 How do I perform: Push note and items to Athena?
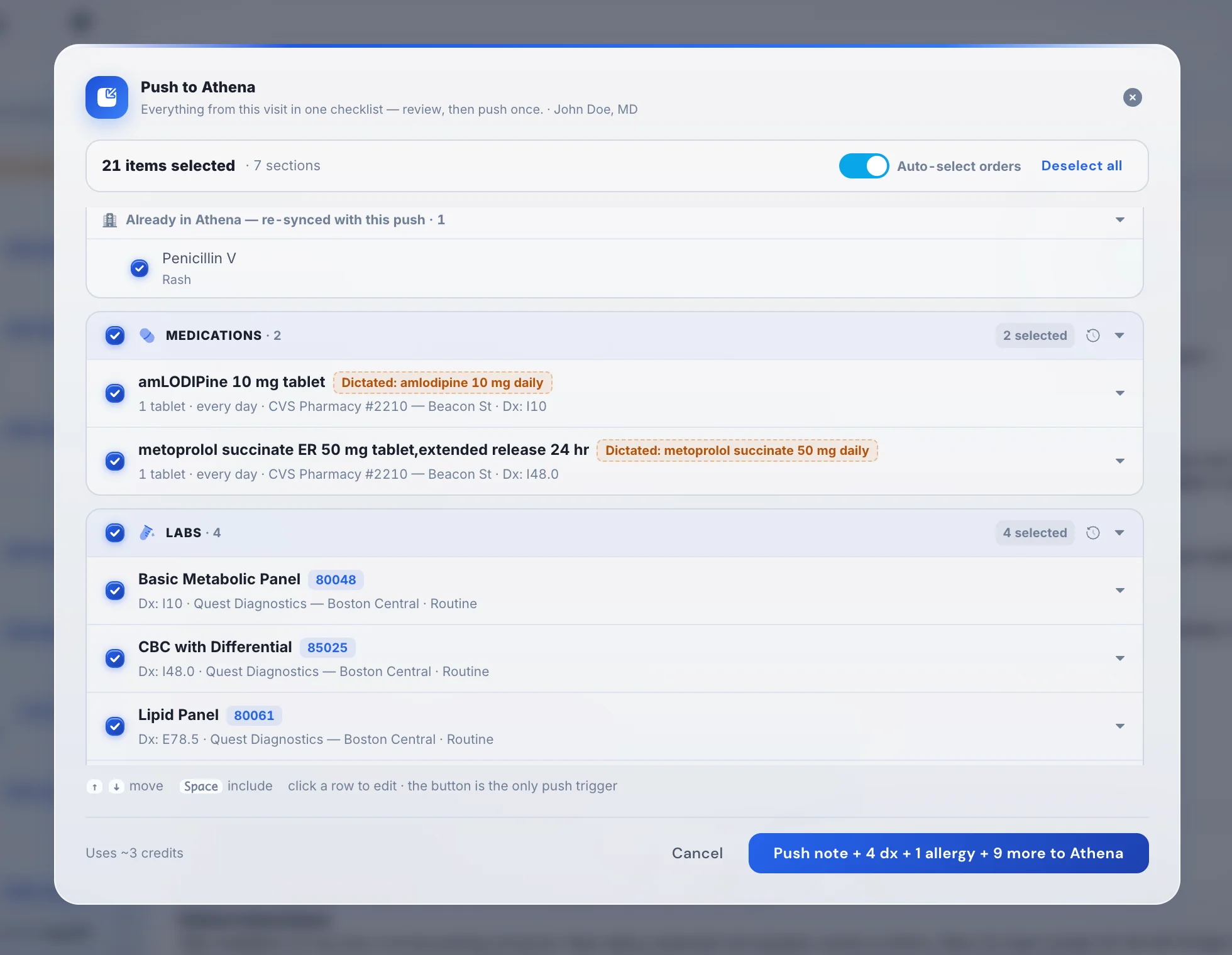(948, 853)
